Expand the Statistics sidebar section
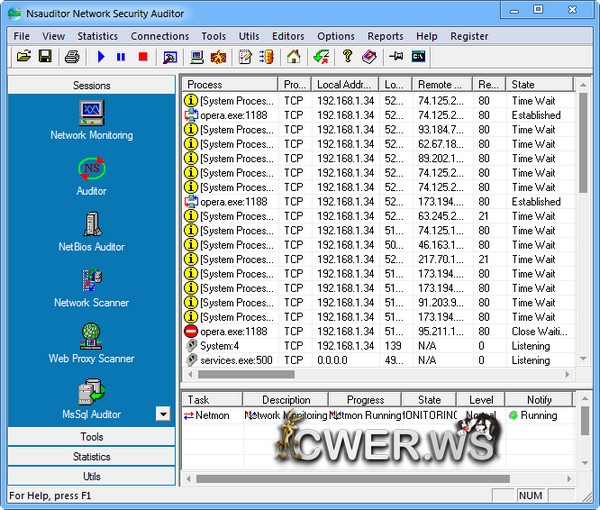600x510 pixels. pyautogui.click(x=92, y=457)
